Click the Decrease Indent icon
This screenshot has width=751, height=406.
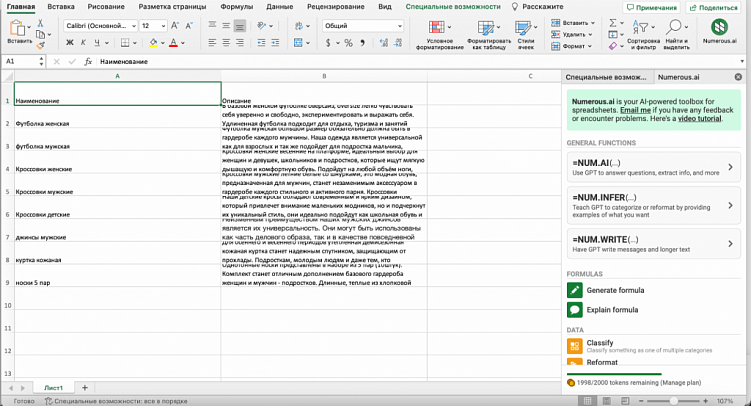[x=262, y=43]
